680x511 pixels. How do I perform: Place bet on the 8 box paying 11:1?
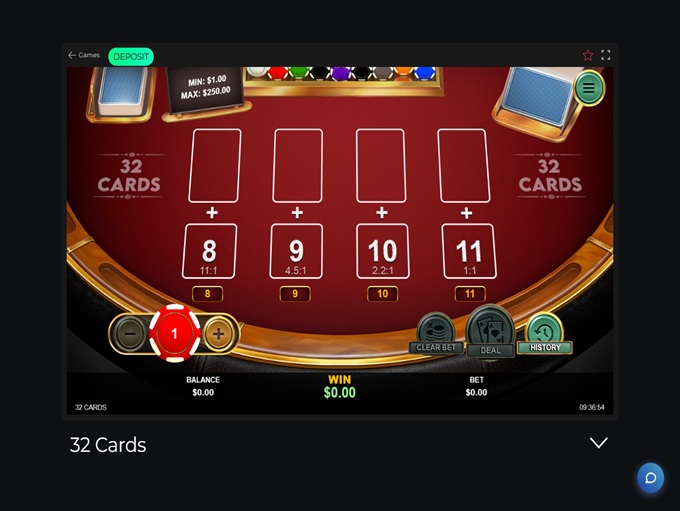coord(209,251)
